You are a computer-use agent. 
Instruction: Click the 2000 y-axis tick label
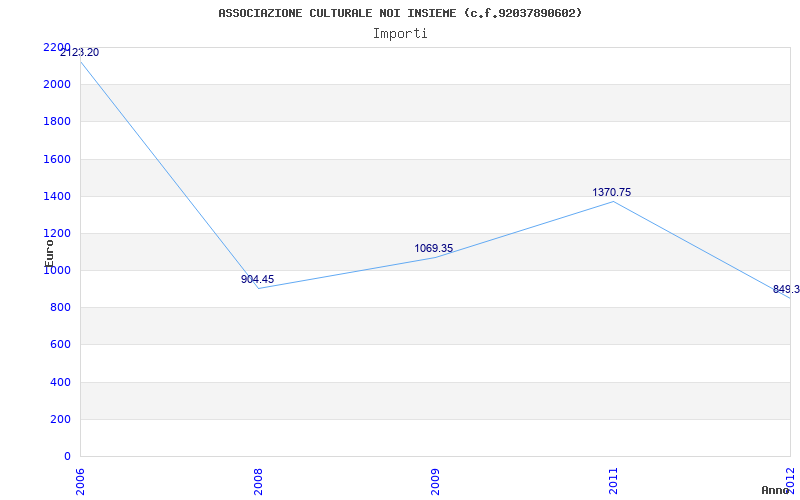tap(57, 85)
